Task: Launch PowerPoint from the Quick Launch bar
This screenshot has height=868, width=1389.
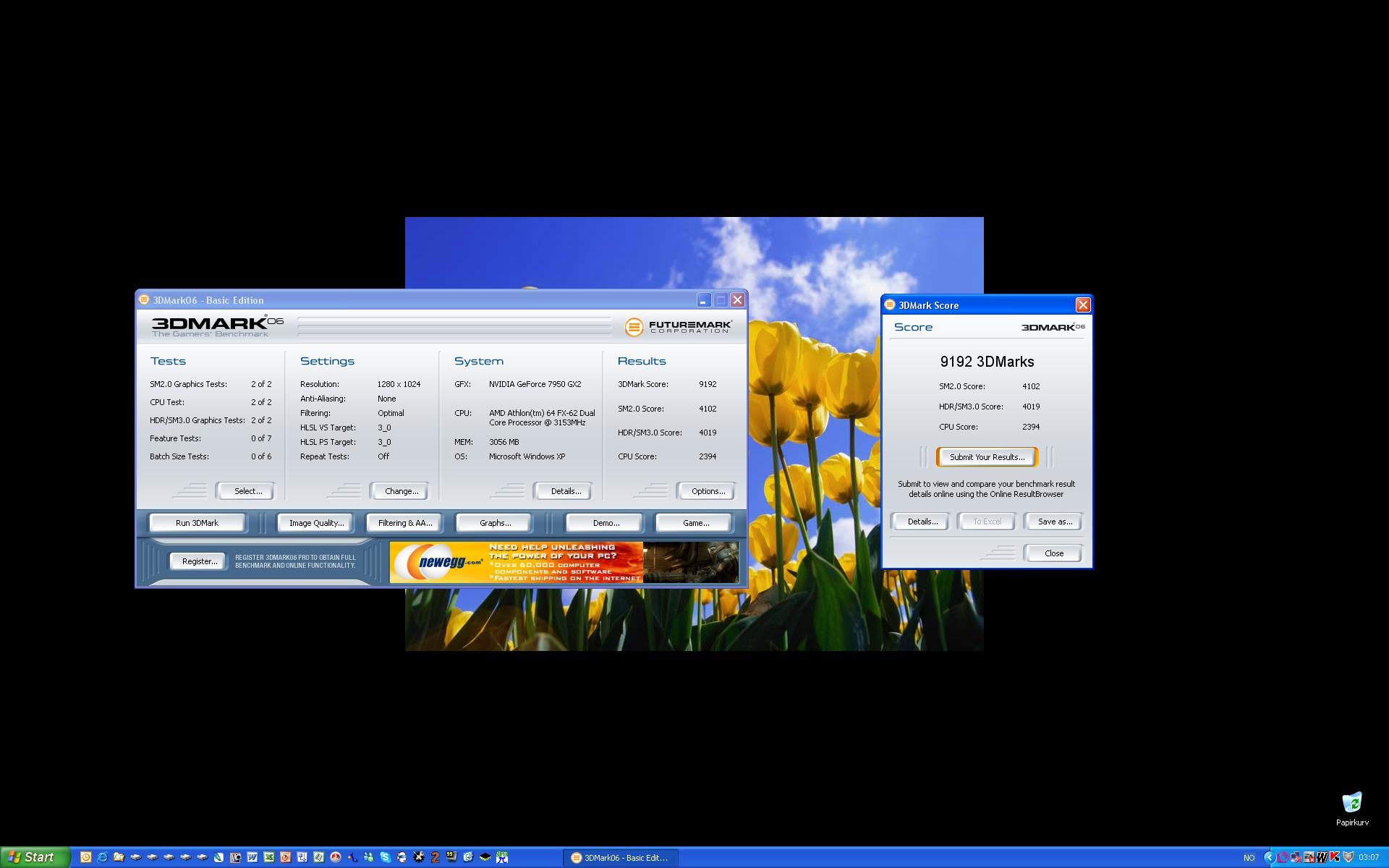Action: 286,857
